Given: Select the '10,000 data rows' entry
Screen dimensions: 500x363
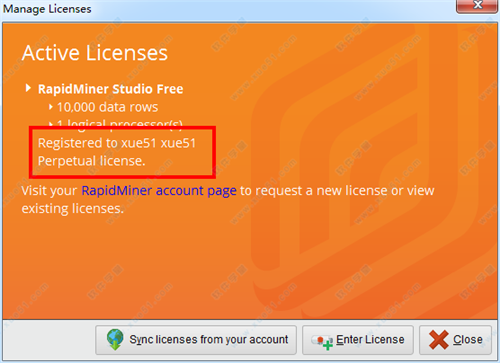Looking at the screenshot, I should (x=107, y=107).
